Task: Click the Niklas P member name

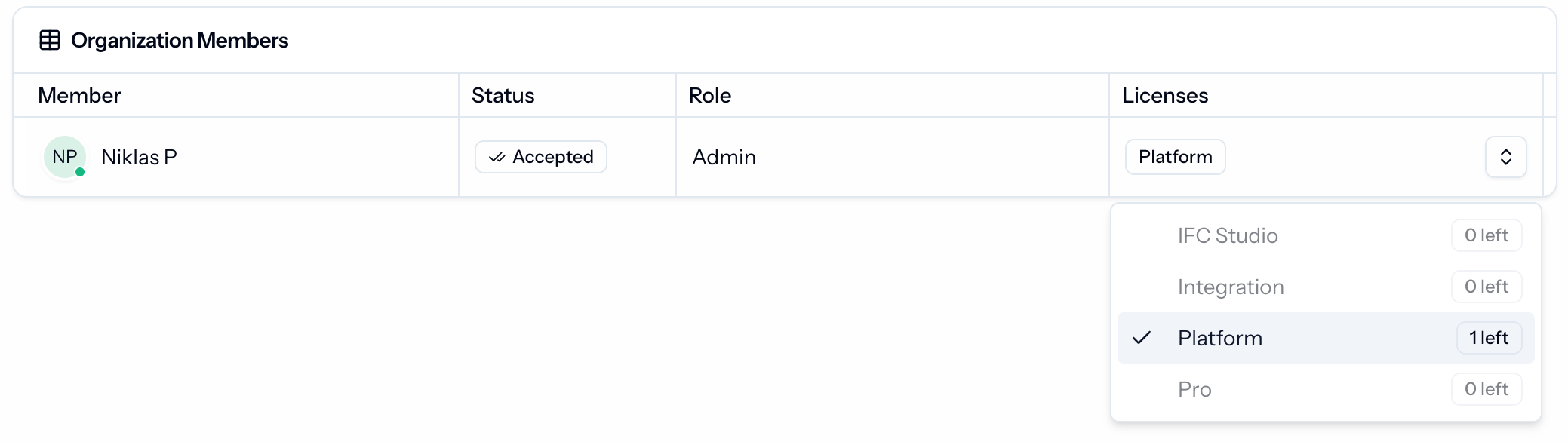Action: tap(139, 157)
